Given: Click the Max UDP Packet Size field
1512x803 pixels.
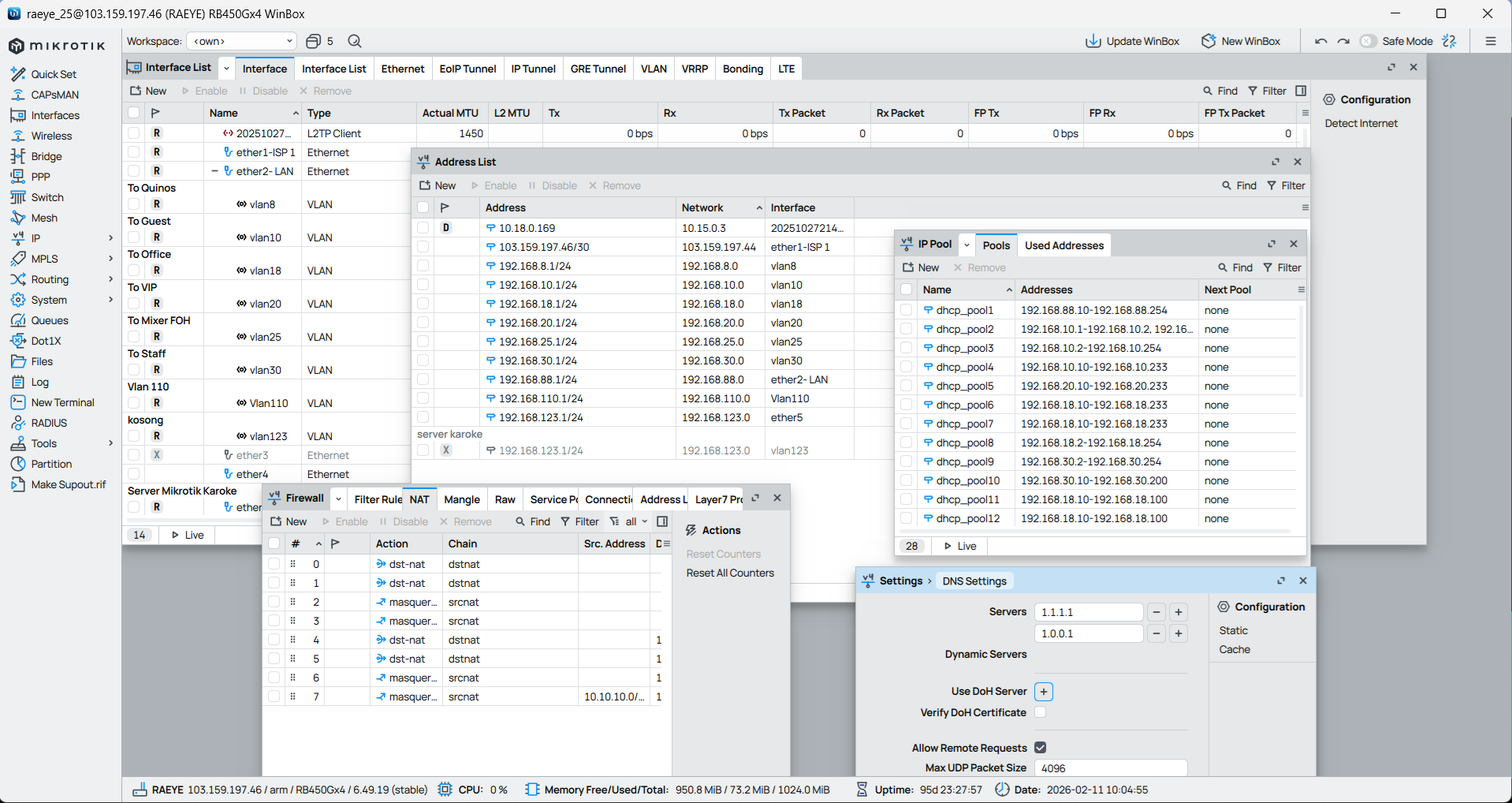Looking at the screenshot, I should 1110,768.
